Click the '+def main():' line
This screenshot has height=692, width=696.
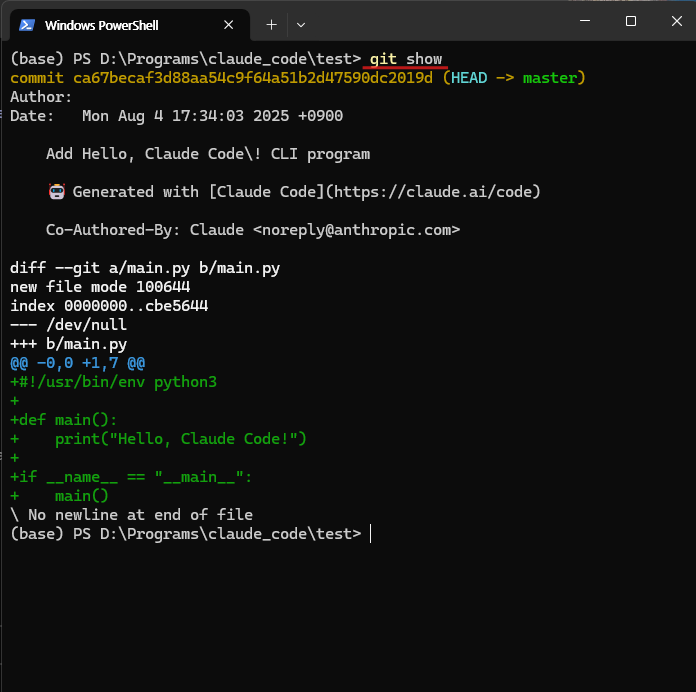coord(63,420)
